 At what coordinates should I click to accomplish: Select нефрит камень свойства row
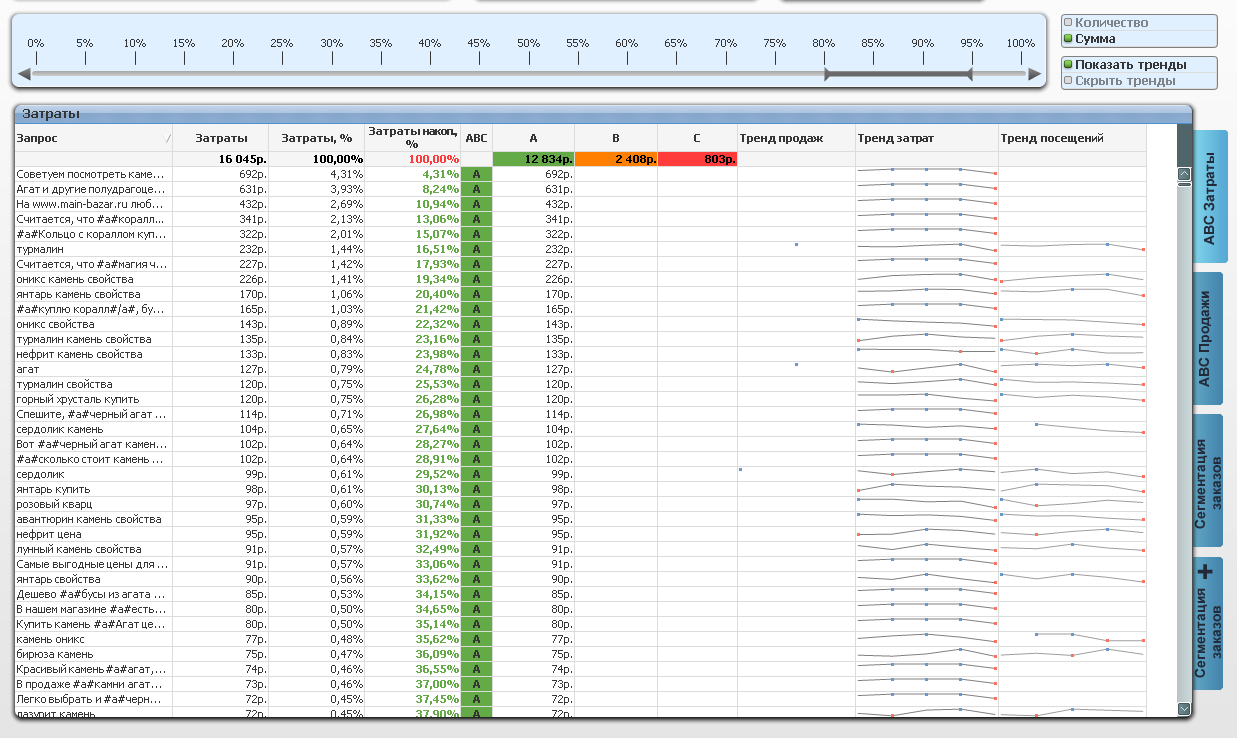[93, 354]
